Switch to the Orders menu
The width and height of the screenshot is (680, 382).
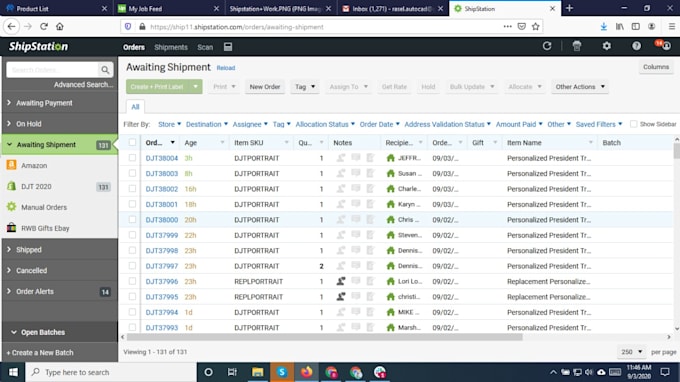tap(134, 47)
